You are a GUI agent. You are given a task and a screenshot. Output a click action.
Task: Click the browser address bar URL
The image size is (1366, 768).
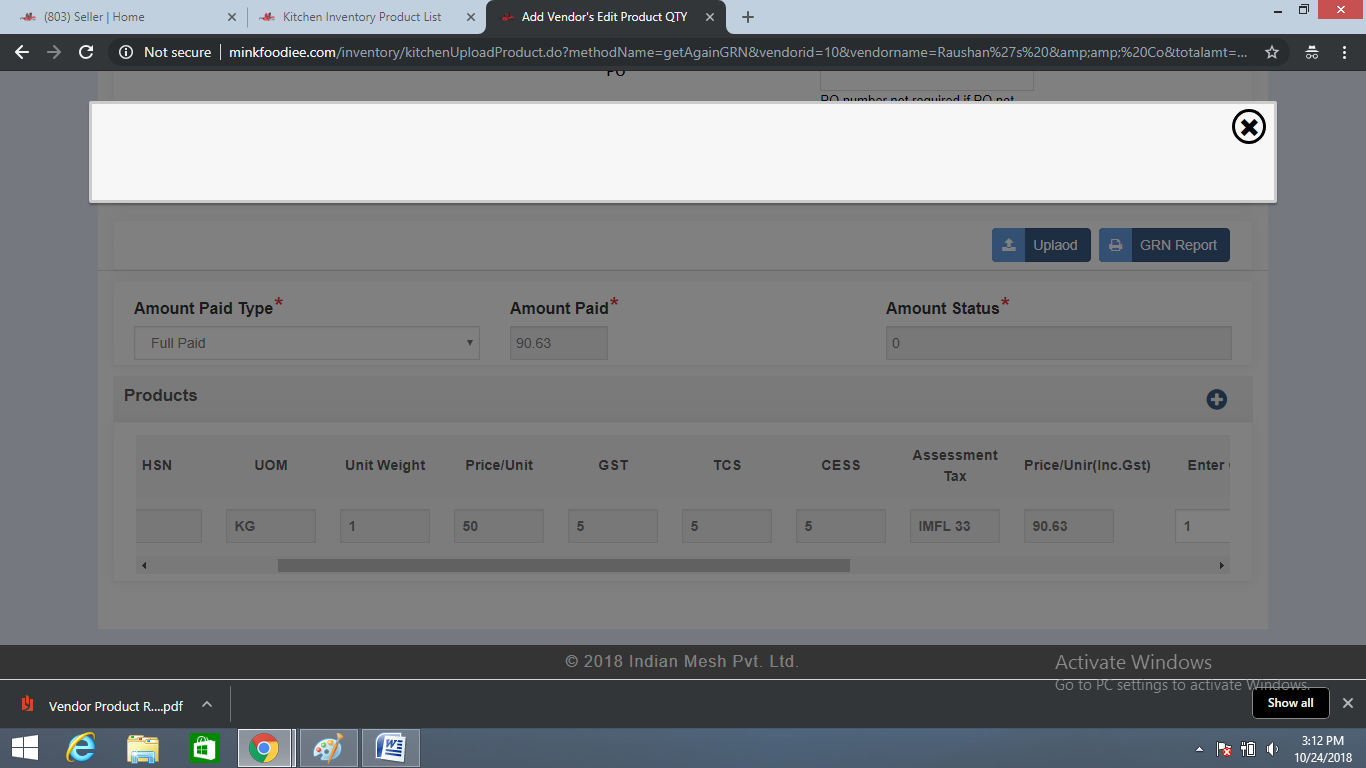point(738,52)
